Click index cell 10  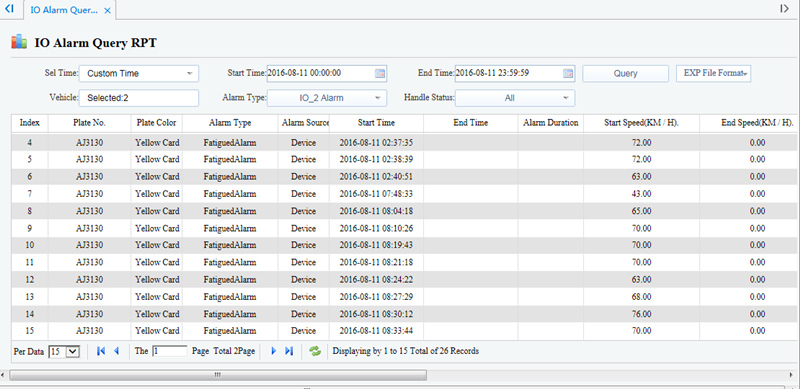click(x=30, y=245)
